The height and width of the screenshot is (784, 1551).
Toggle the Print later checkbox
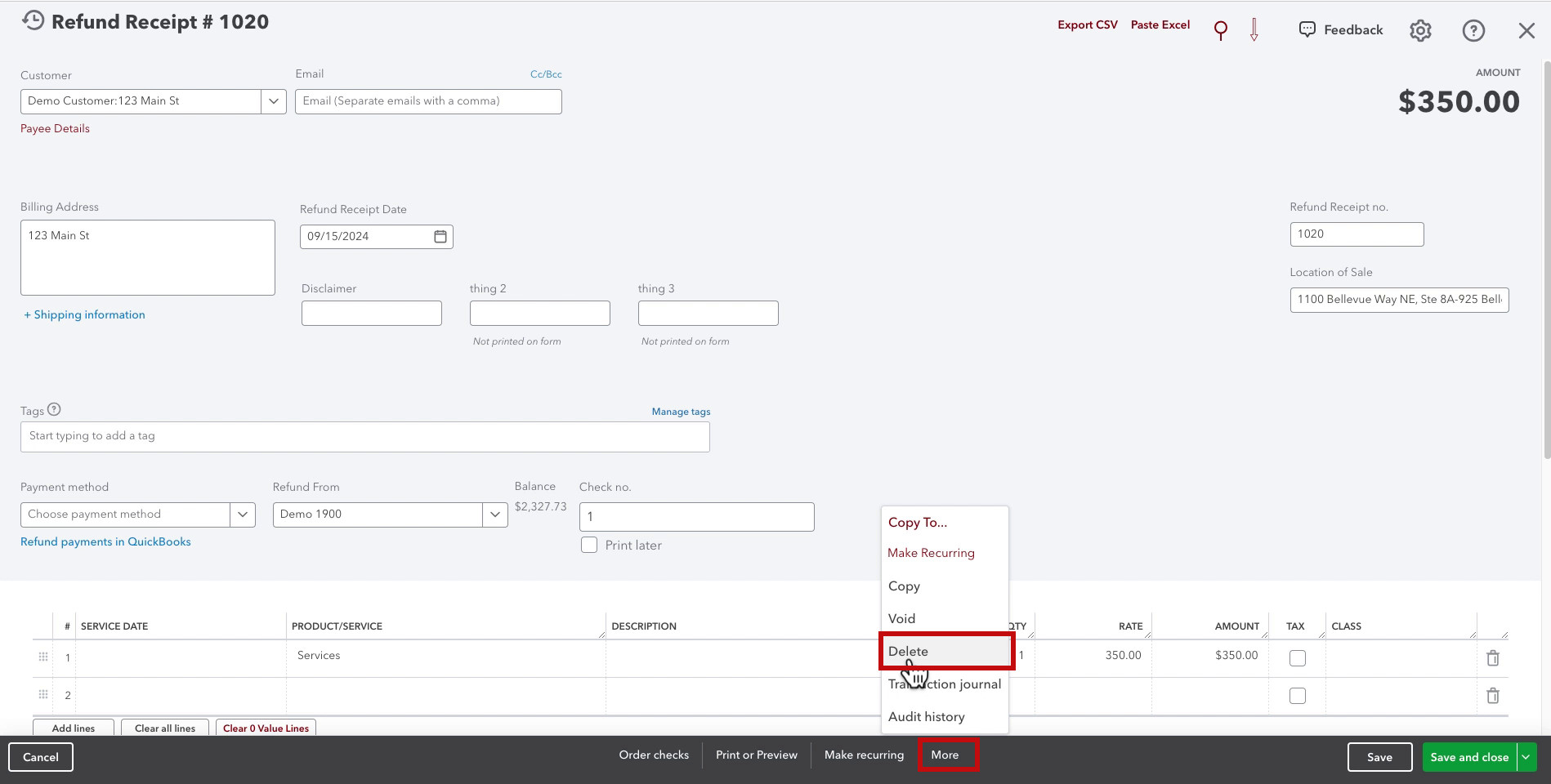[588, 545]
